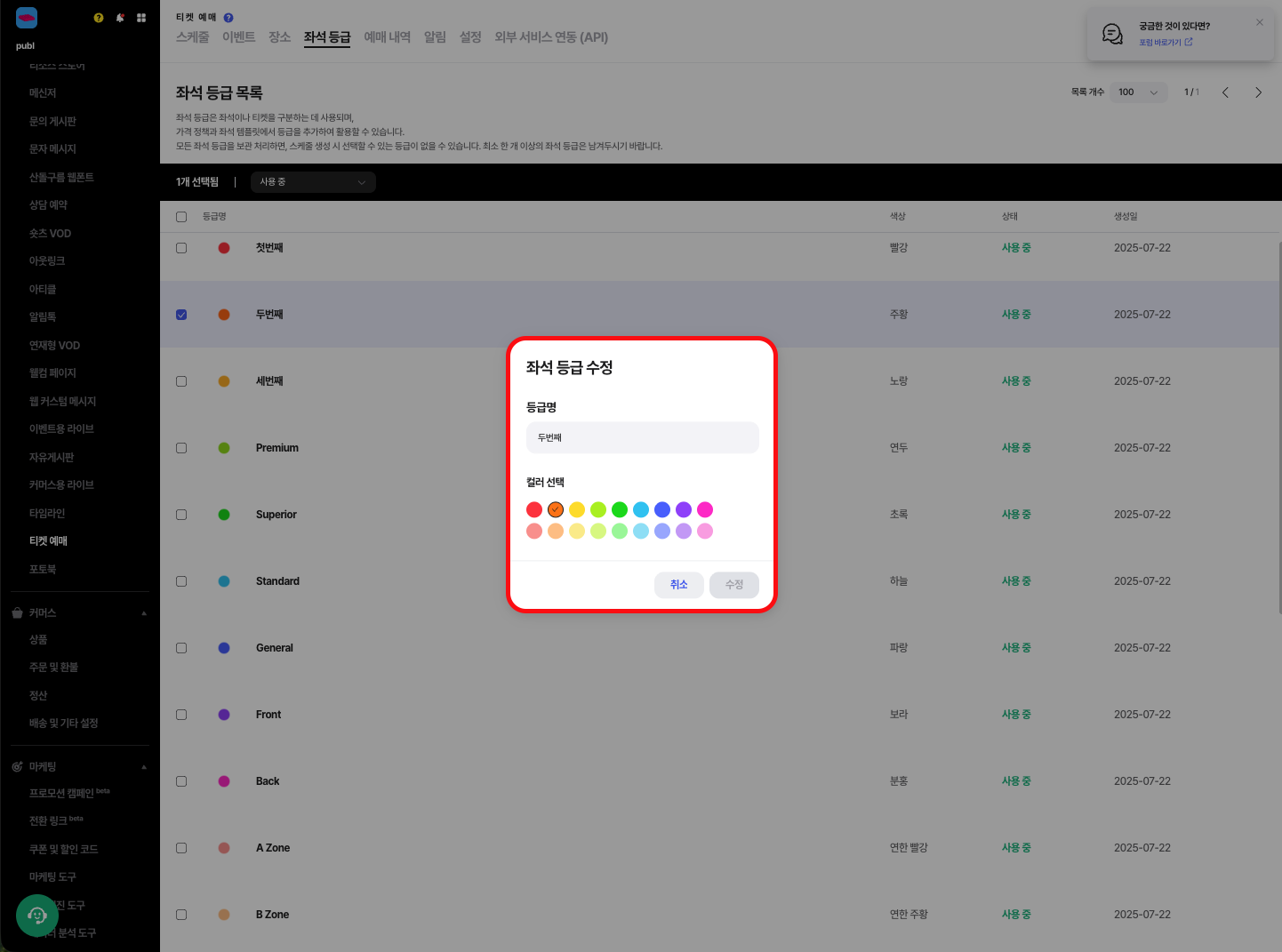
Task: Open the publ workspace logo icon
Action: click(25, 17)
